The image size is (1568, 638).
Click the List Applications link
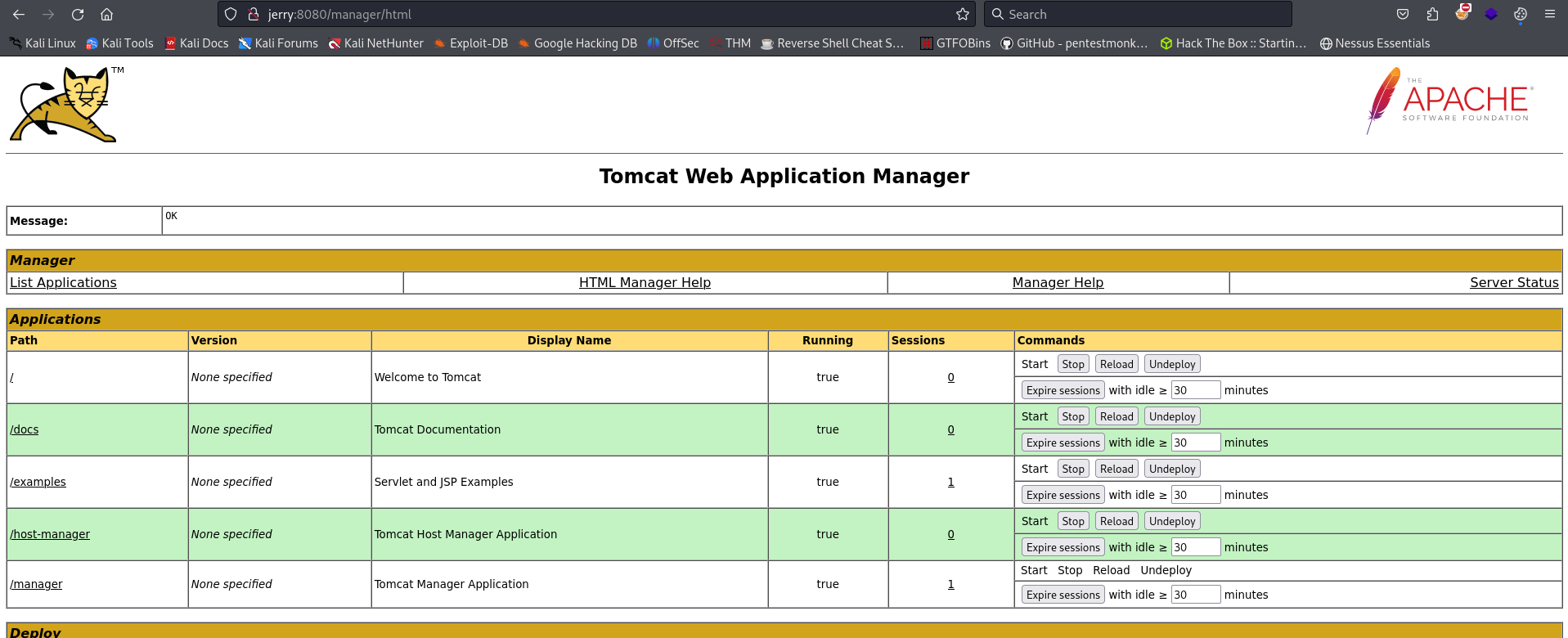point(63,282)
